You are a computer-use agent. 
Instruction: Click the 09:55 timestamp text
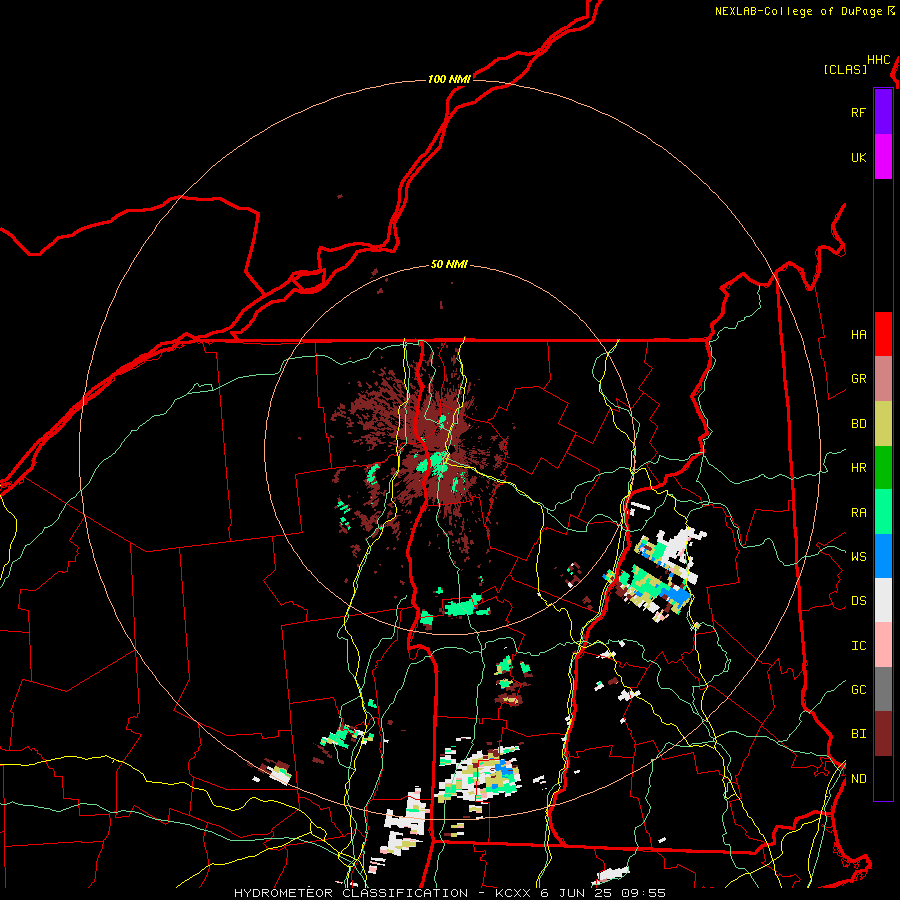point(643,893)
